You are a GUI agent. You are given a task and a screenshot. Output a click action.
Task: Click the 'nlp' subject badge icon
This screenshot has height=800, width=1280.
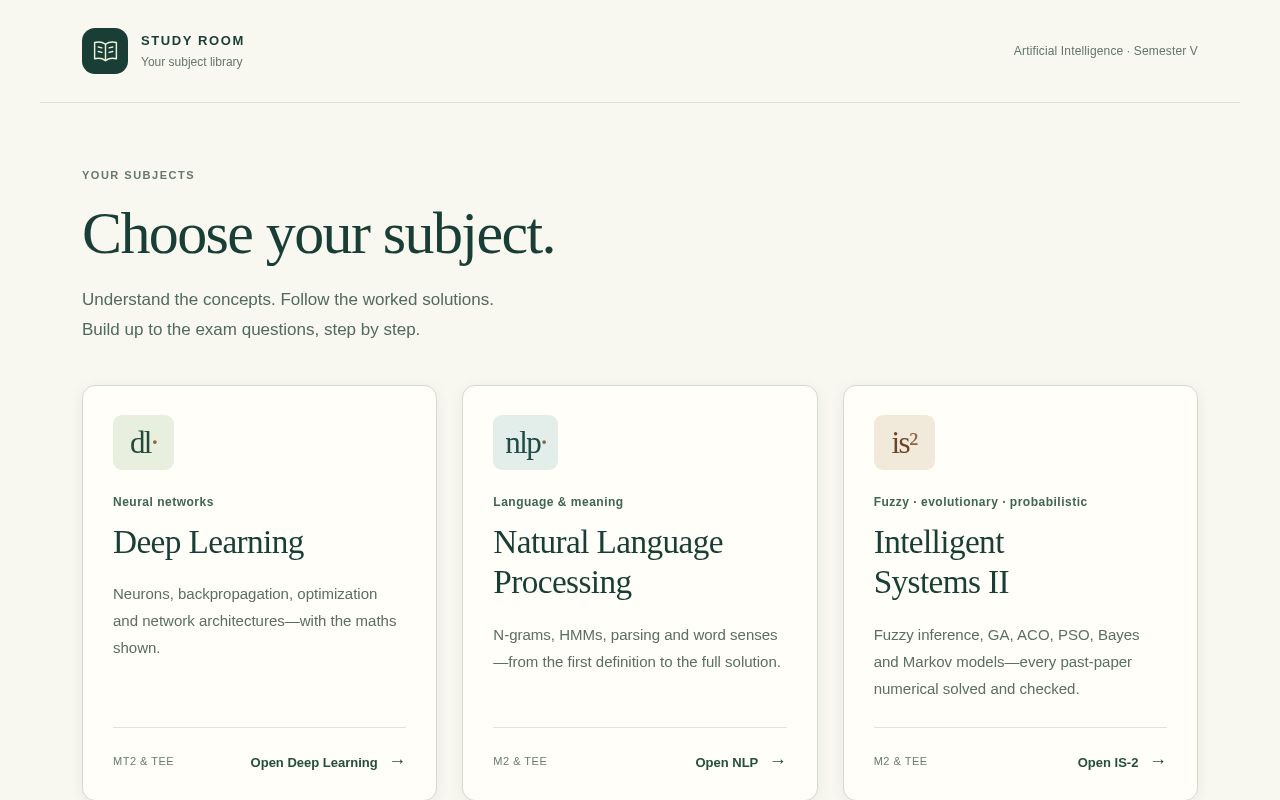[x=525, y=442]
